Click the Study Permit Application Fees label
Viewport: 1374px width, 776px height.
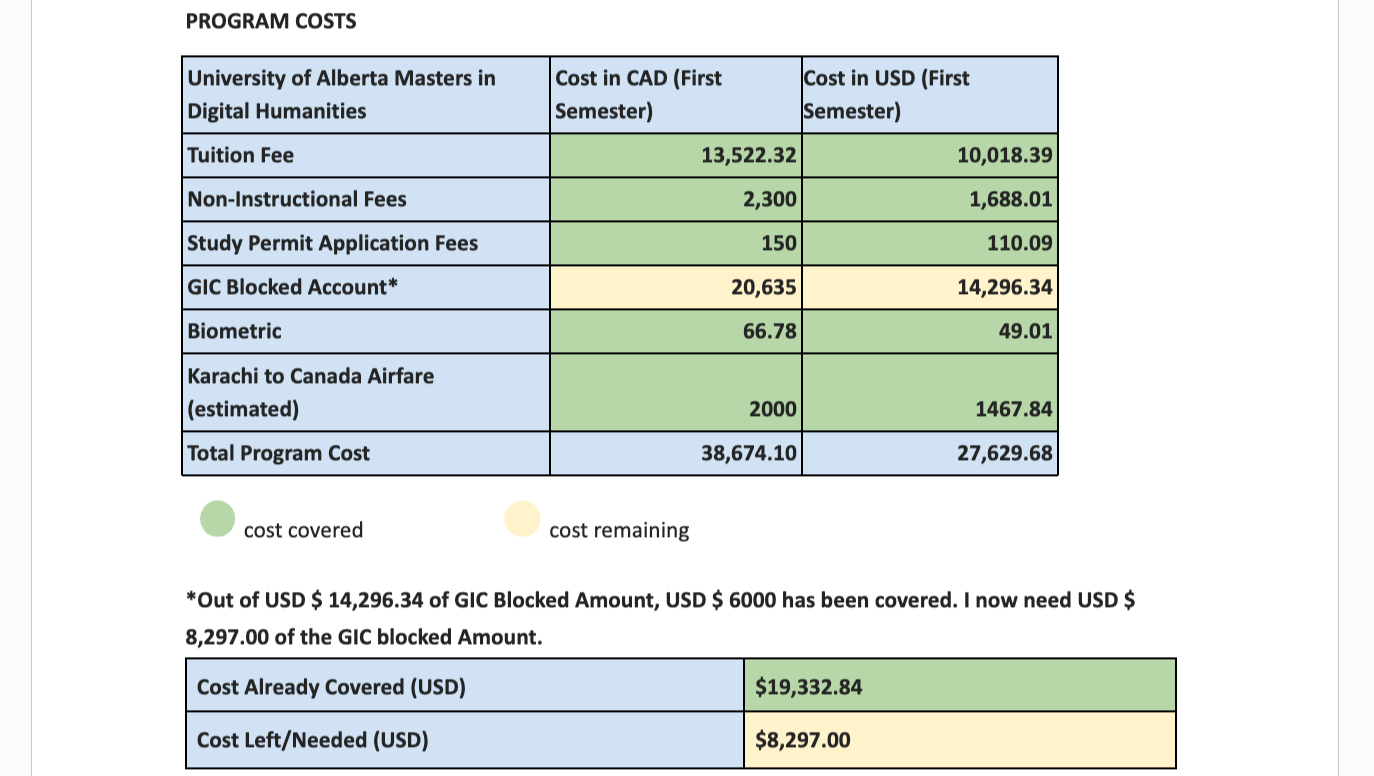click(333, 243)
